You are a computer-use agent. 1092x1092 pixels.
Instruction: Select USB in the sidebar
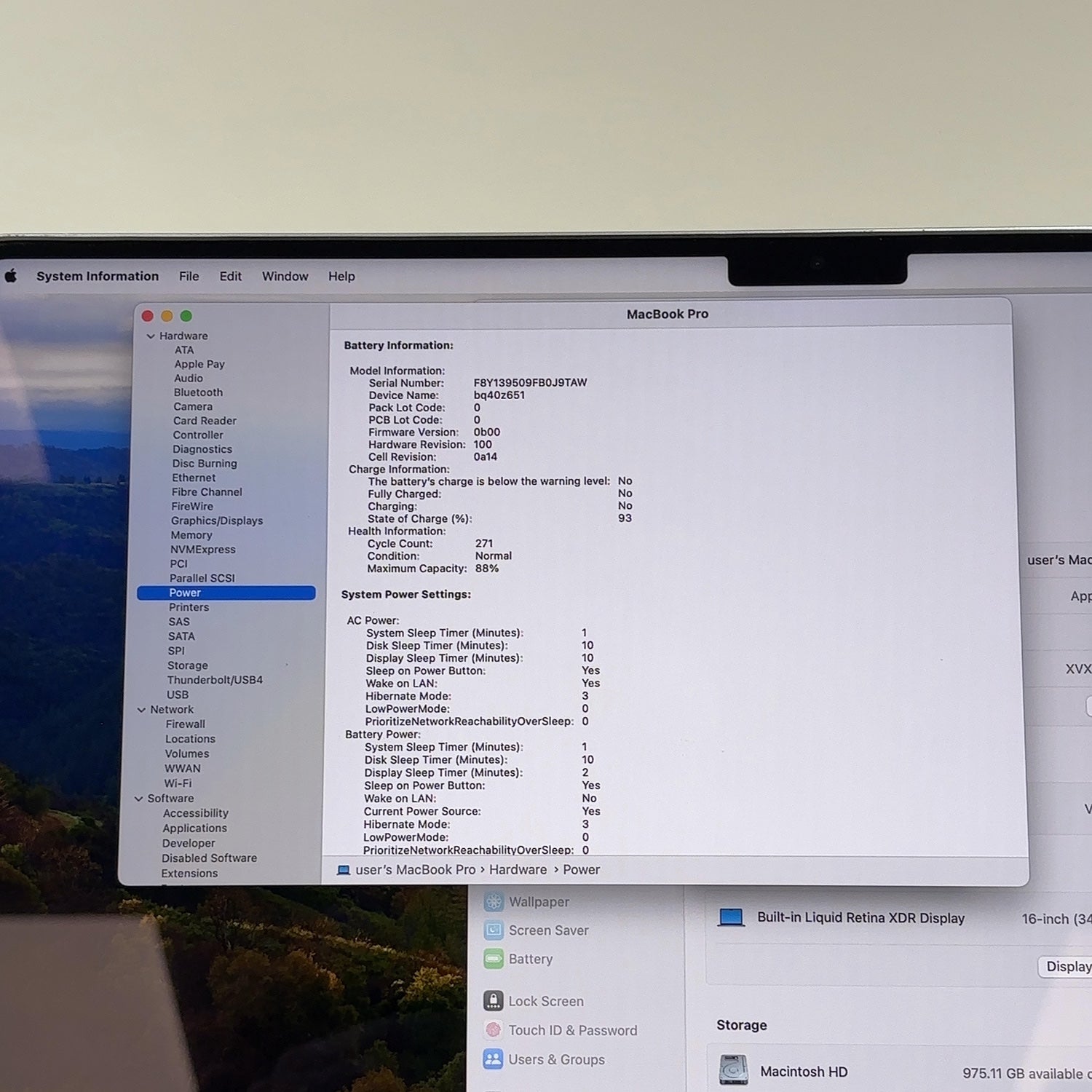click(x=178, y=695)
